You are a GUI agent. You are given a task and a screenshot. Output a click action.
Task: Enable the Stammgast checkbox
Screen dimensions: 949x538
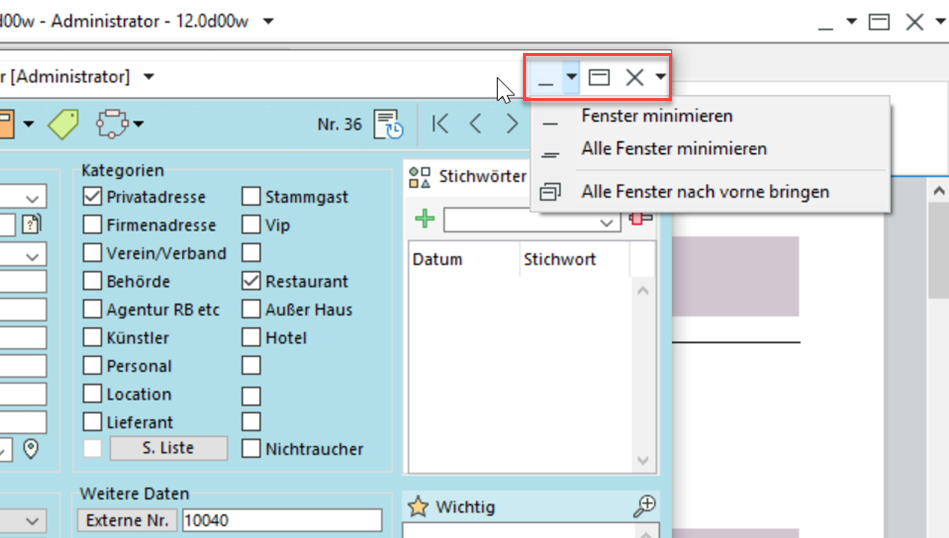(251, 197)
